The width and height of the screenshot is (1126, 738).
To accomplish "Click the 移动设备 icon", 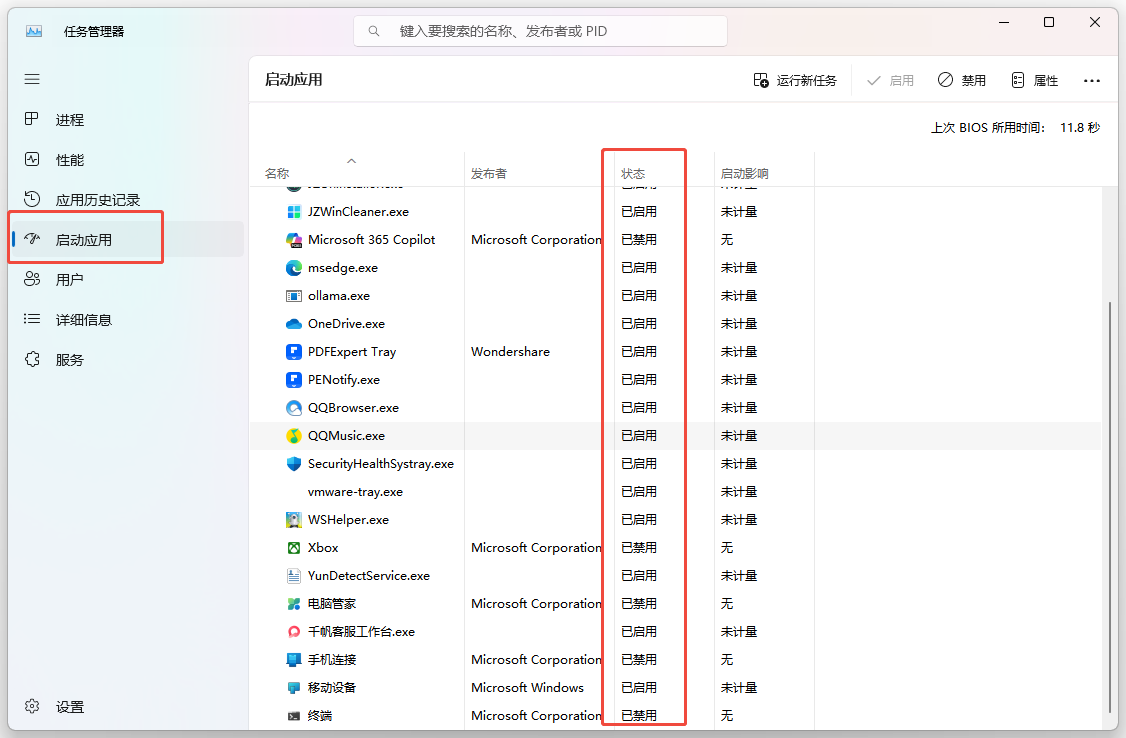I will tap(294, 688).
